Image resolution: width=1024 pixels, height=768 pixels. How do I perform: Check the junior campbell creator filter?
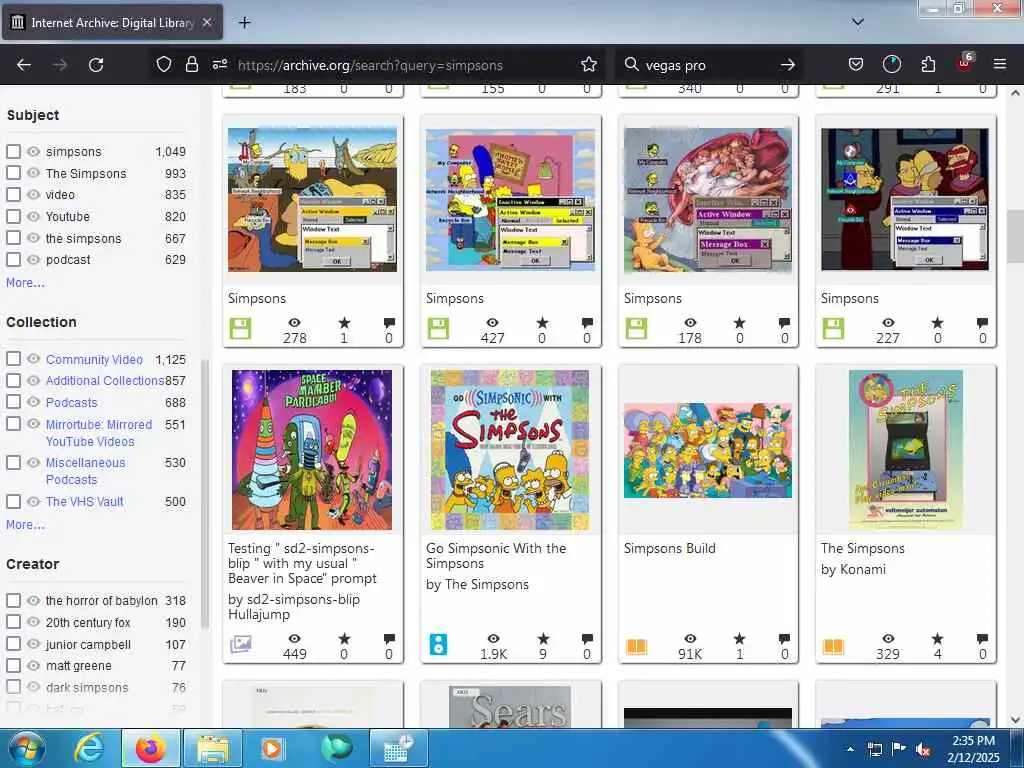tap(13, 644)
